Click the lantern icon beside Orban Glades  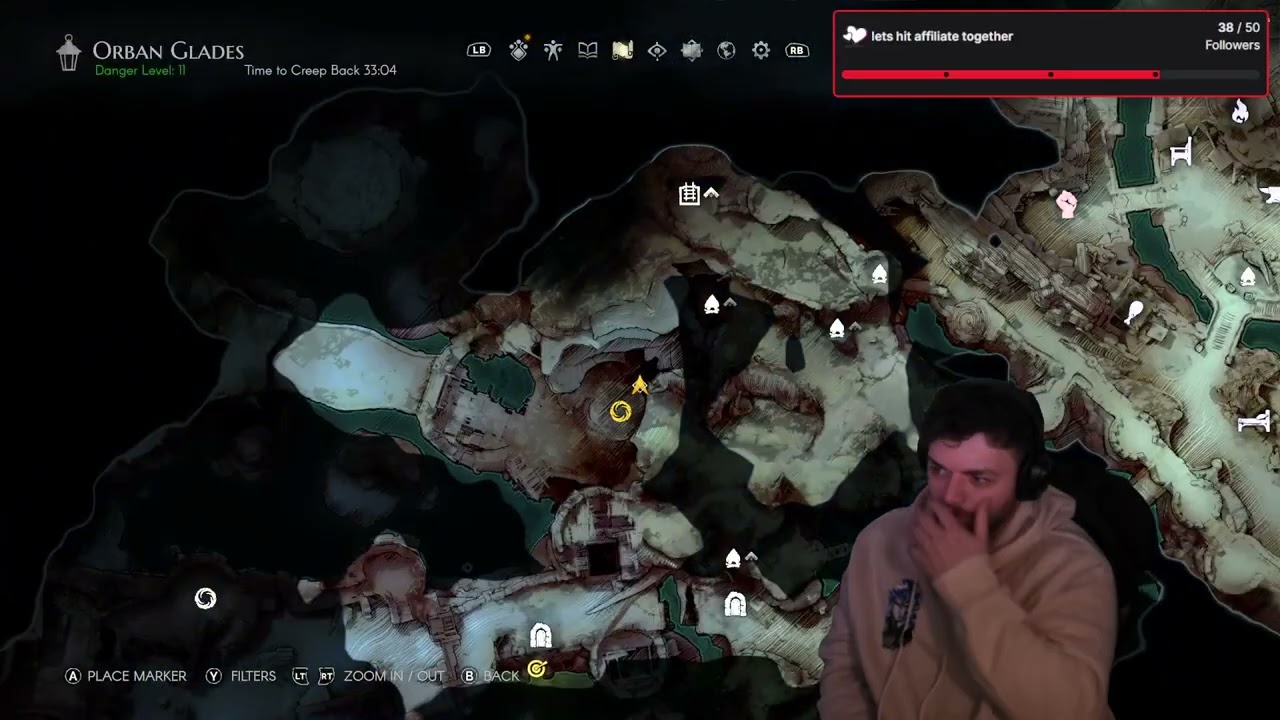[x=68, y=53]
